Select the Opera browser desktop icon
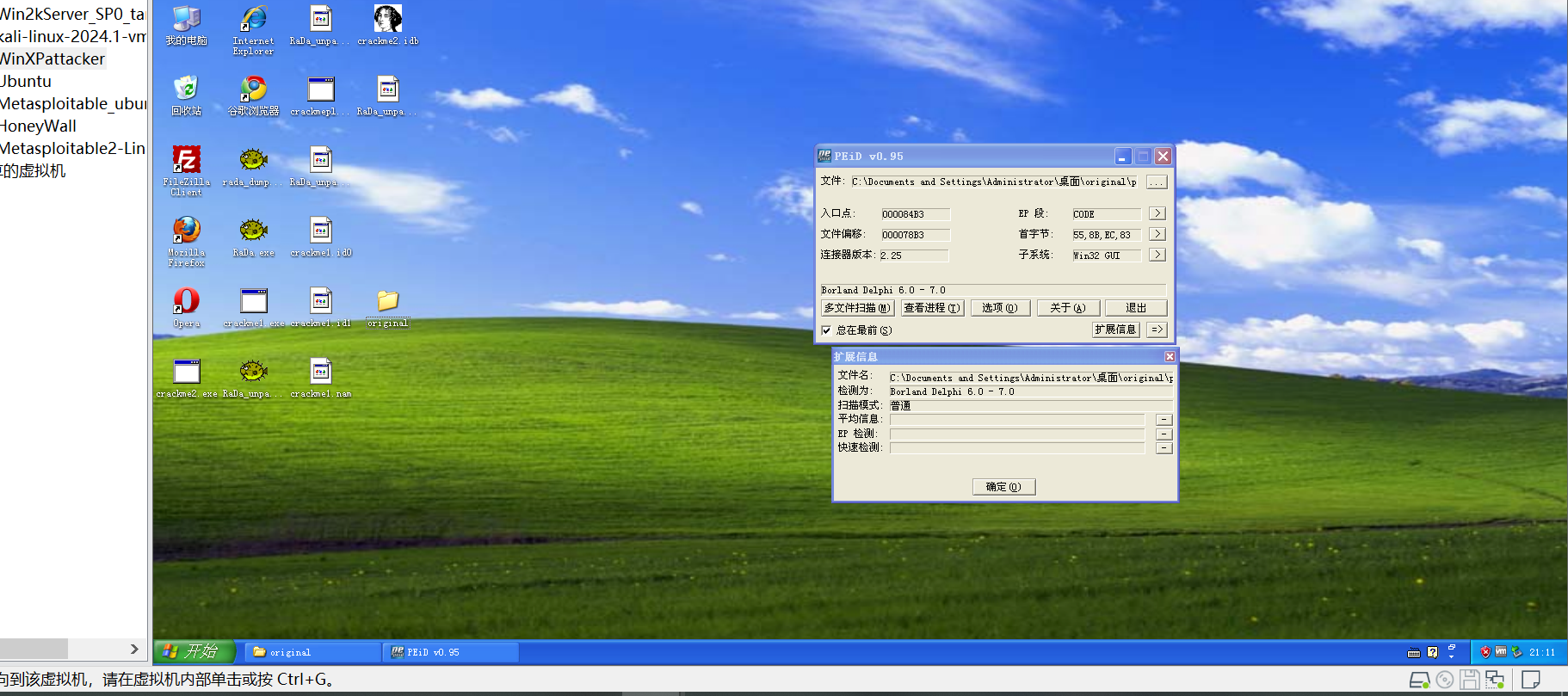The image size is (1568, 696). (x=186, y=301)
